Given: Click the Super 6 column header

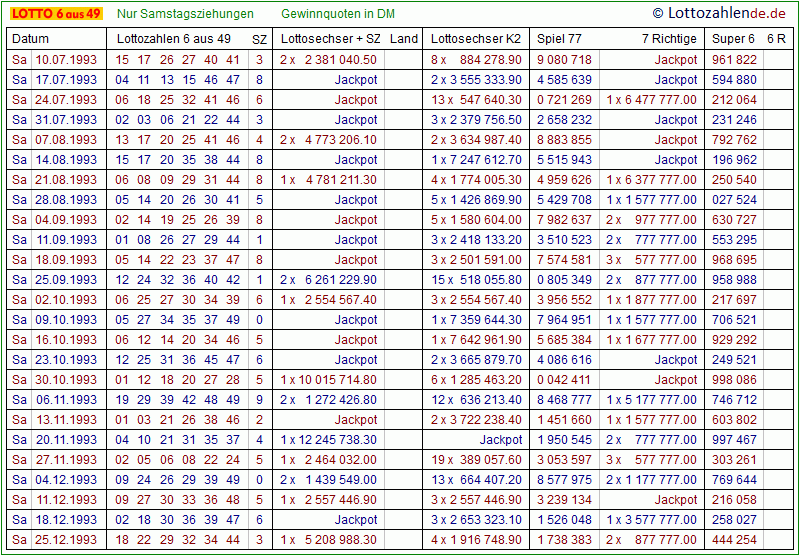Looking at the screenshot, I should coord(733,39).
